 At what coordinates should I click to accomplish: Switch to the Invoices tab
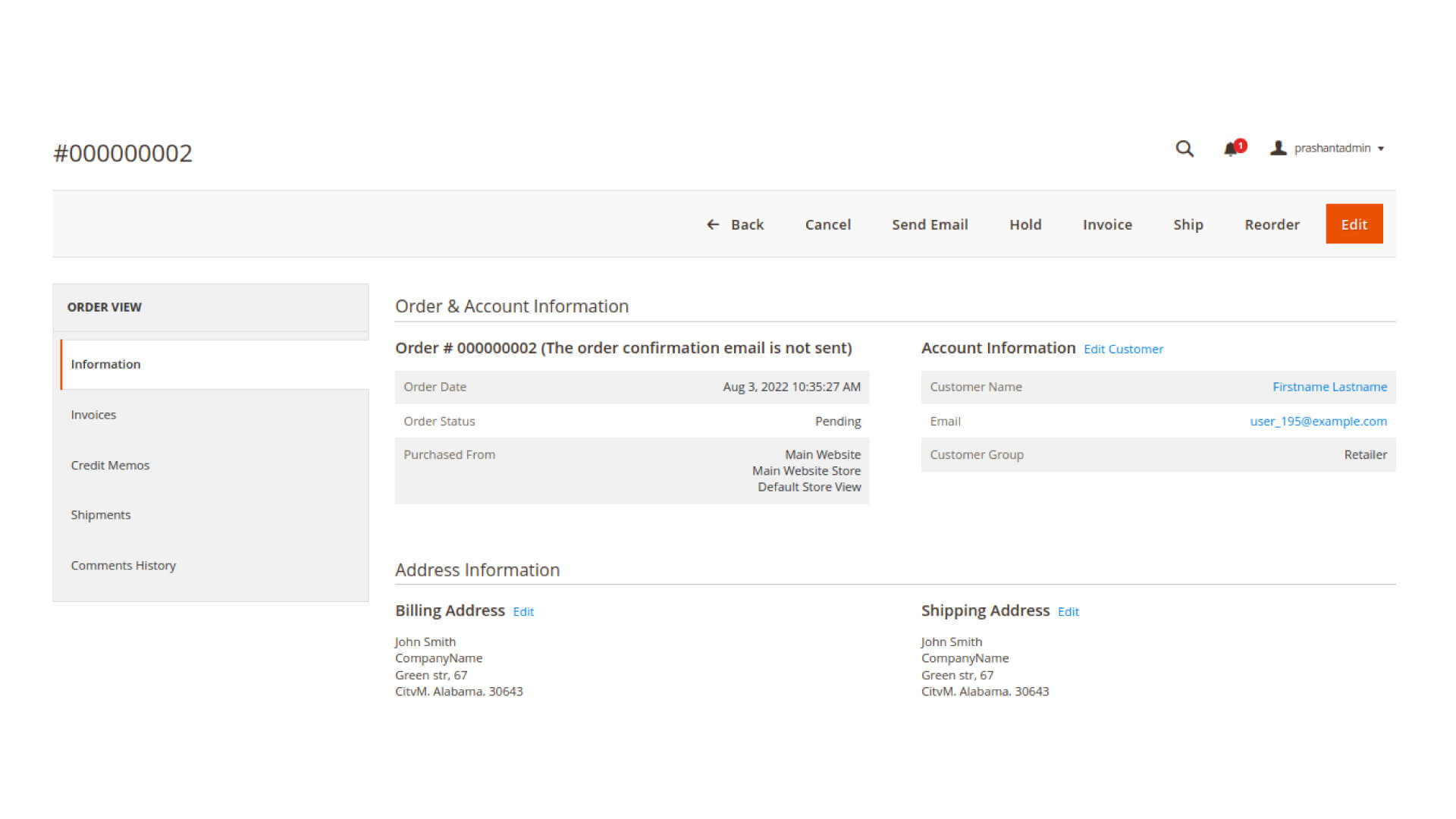[x=93, y=415]
